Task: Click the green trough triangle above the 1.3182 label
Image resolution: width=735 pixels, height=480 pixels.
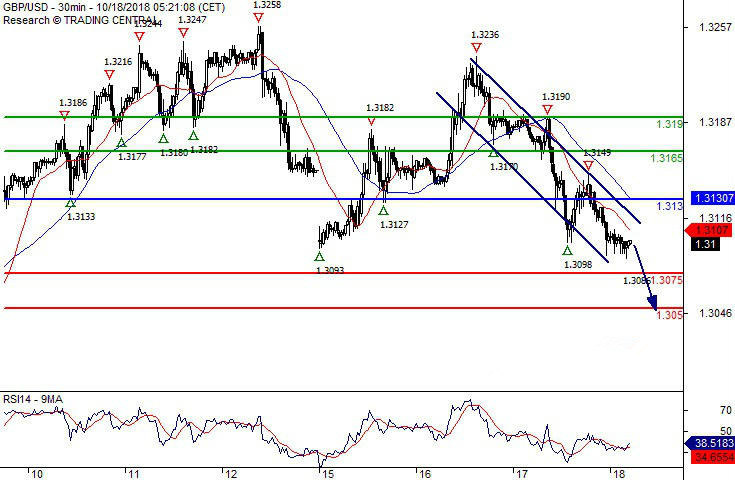Action: tap(194, 135)
